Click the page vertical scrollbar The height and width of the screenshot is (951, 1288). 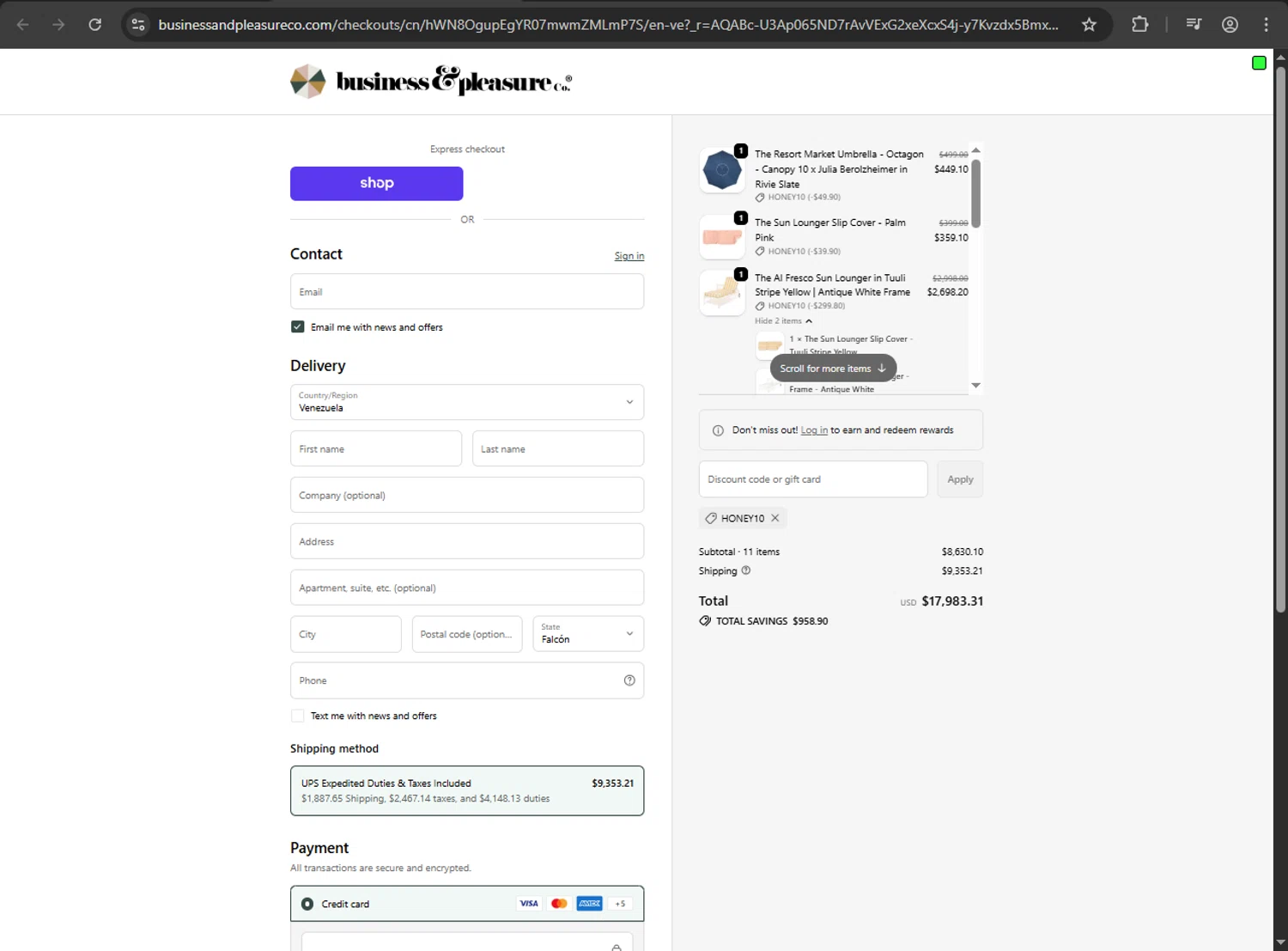click(x=1280, y=339)
